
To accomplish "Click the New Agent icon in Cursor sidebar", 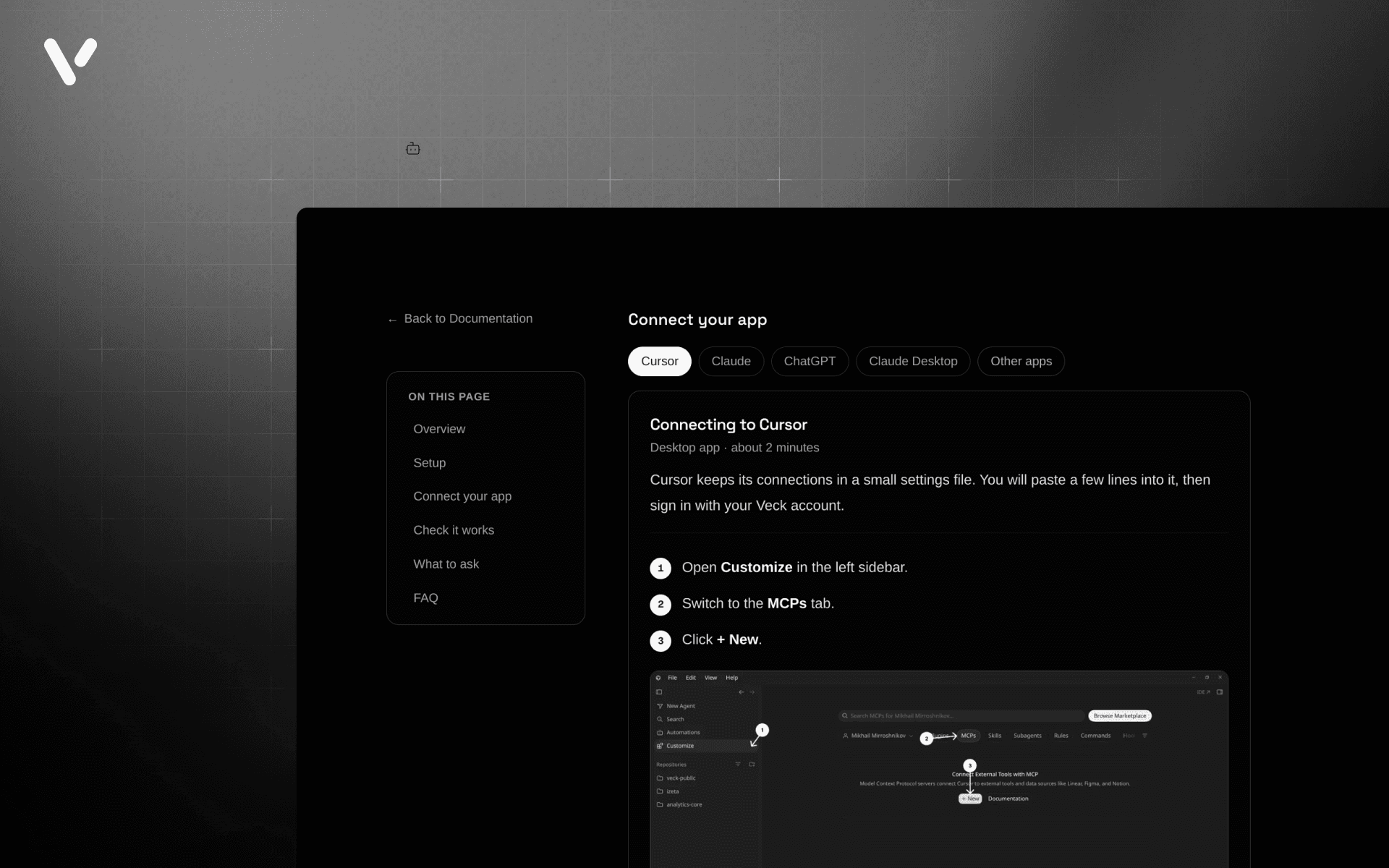I will (x=660, y=706).
